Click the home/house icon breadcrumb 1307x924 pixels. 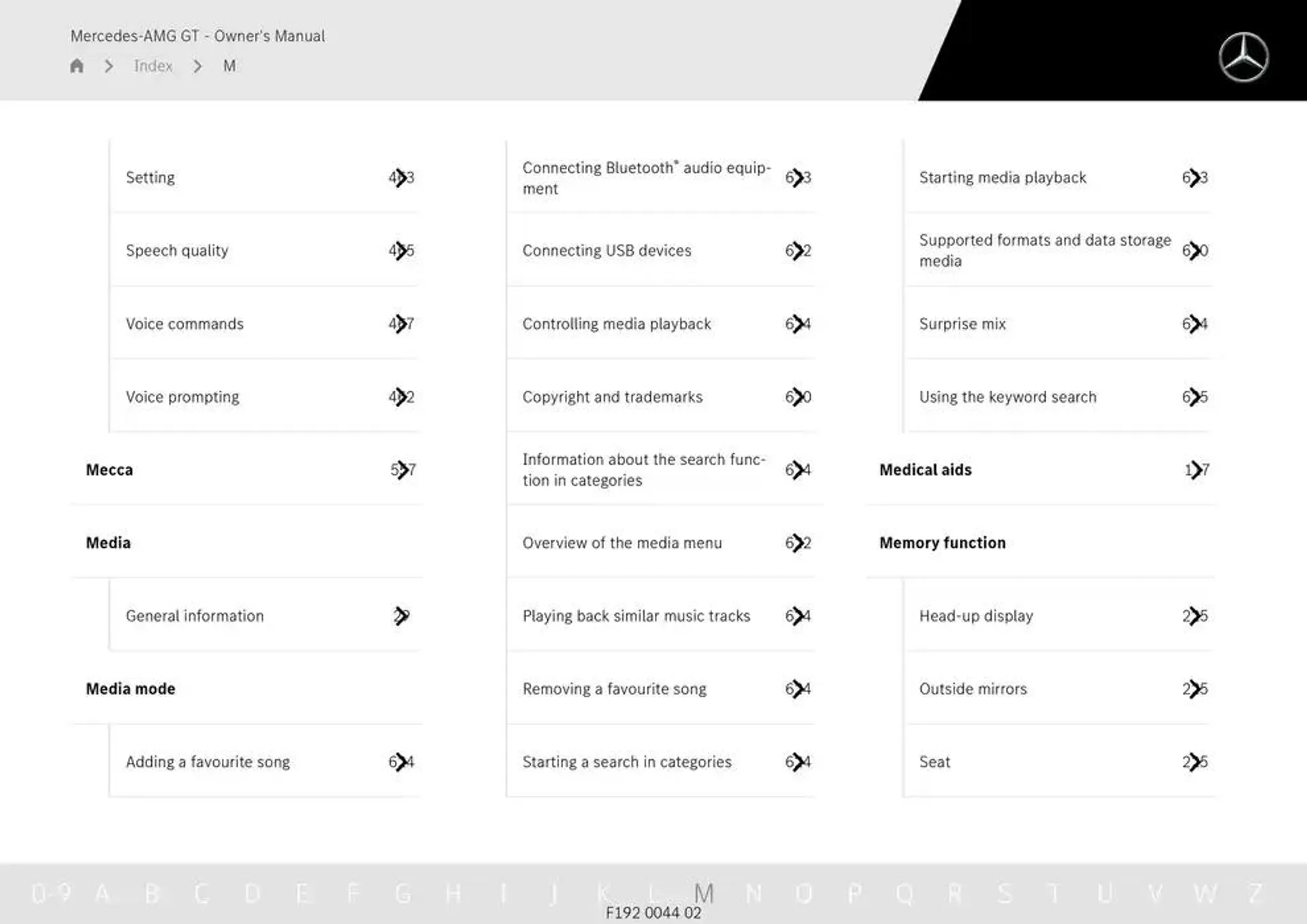(x=77, y=65)
